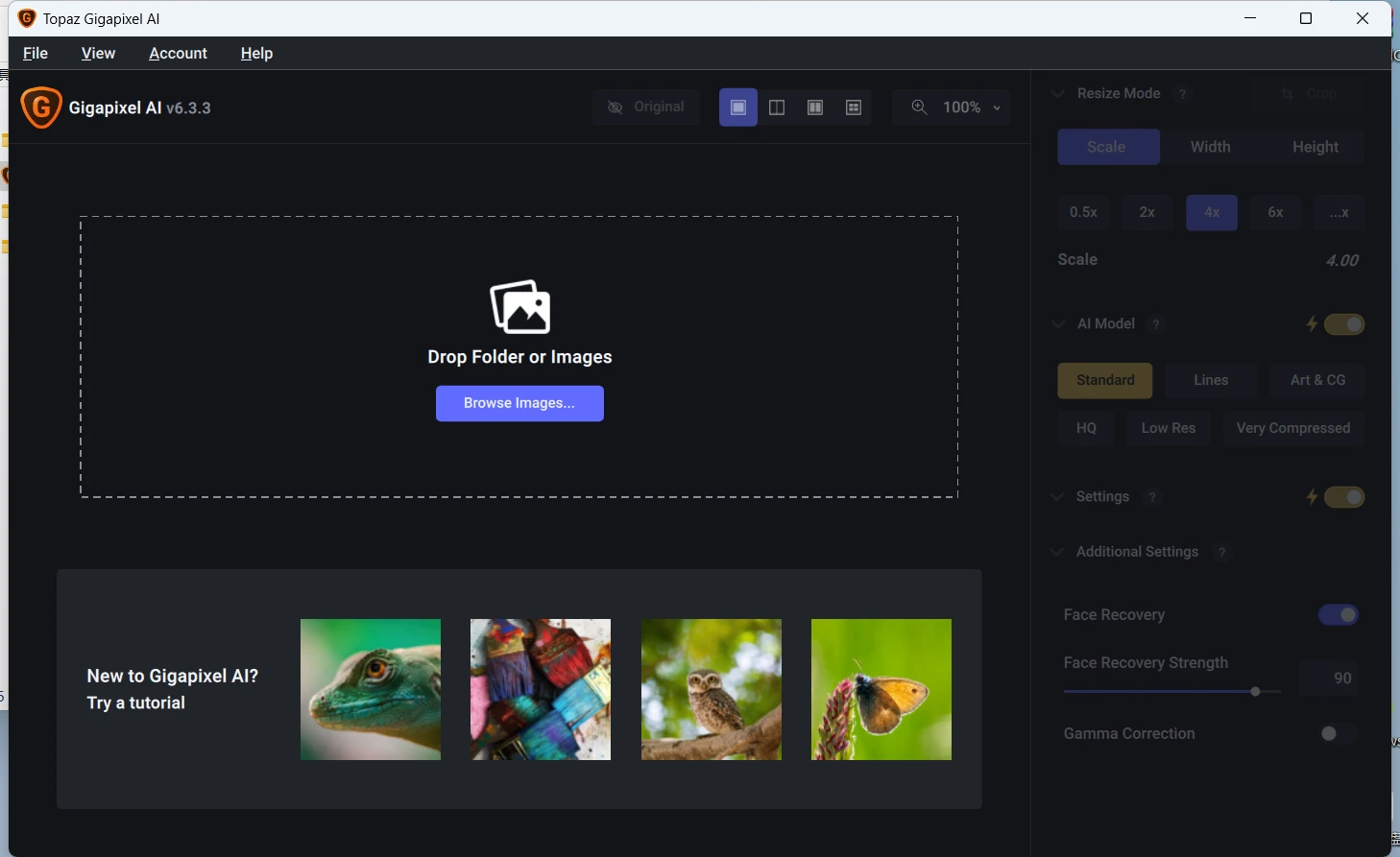Enable the Gamma Correction toggle
Viewport: 1400px width, 857px height.
(x=1337, y=734)
